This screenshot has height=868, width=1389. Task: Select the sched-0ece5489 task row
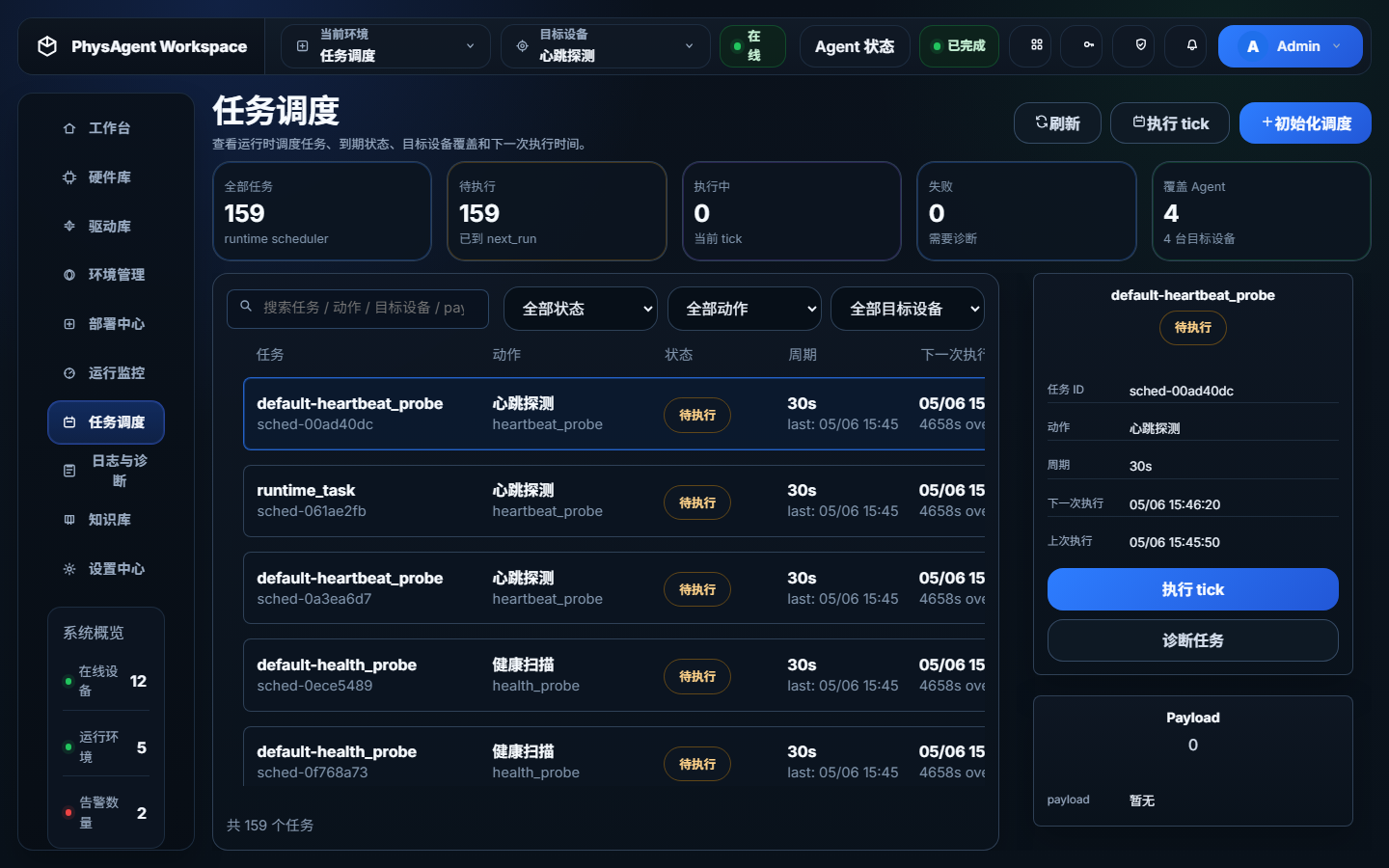pos(614,675)
